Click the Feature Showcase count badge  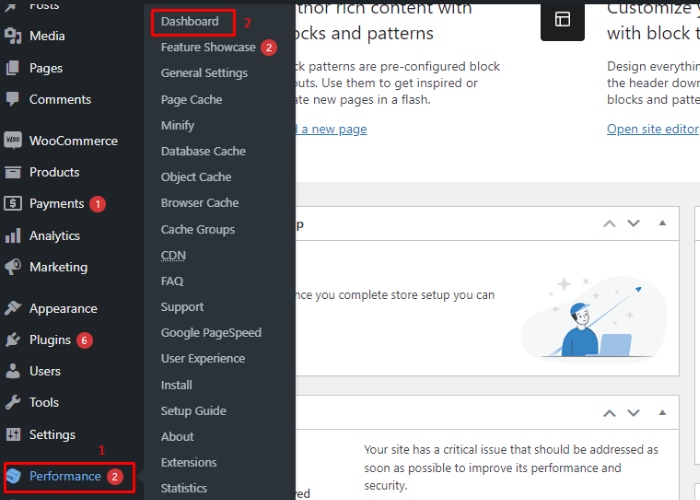coord(269,47)
